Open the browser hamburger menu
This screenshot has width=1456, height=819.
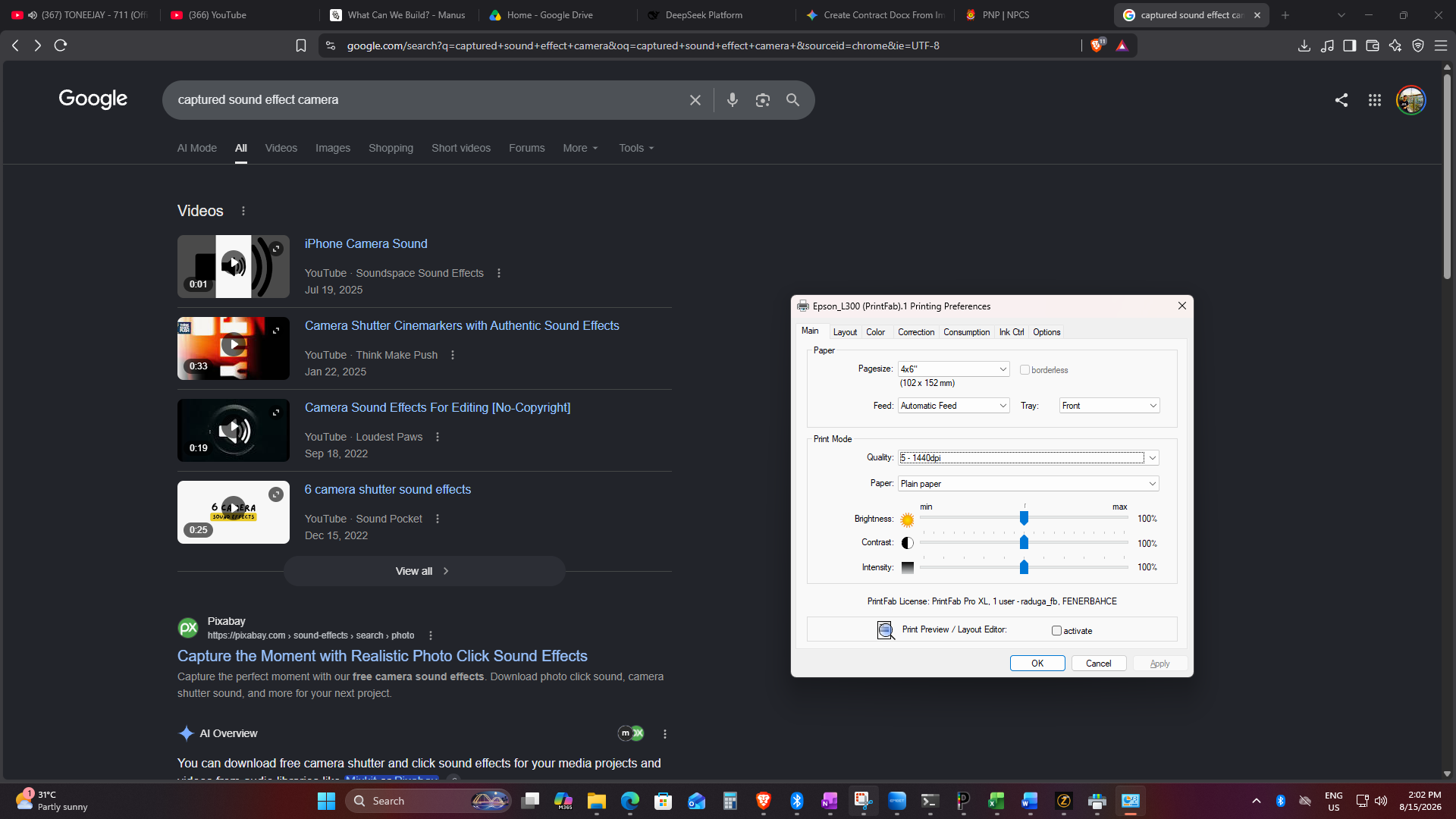[x=1441, y=45]
